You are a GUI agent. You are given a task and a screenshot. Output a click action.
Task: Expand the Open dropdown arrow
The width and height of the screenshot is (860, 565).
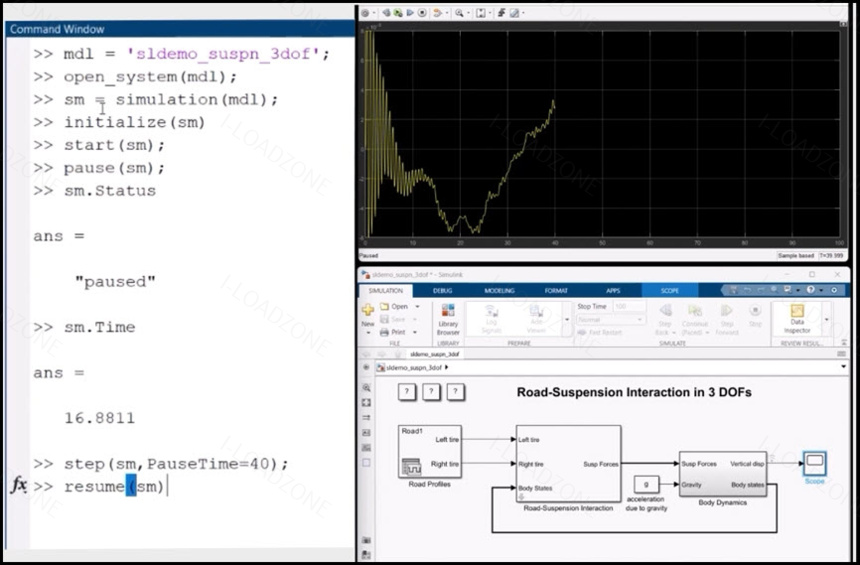tap(417, 307)
